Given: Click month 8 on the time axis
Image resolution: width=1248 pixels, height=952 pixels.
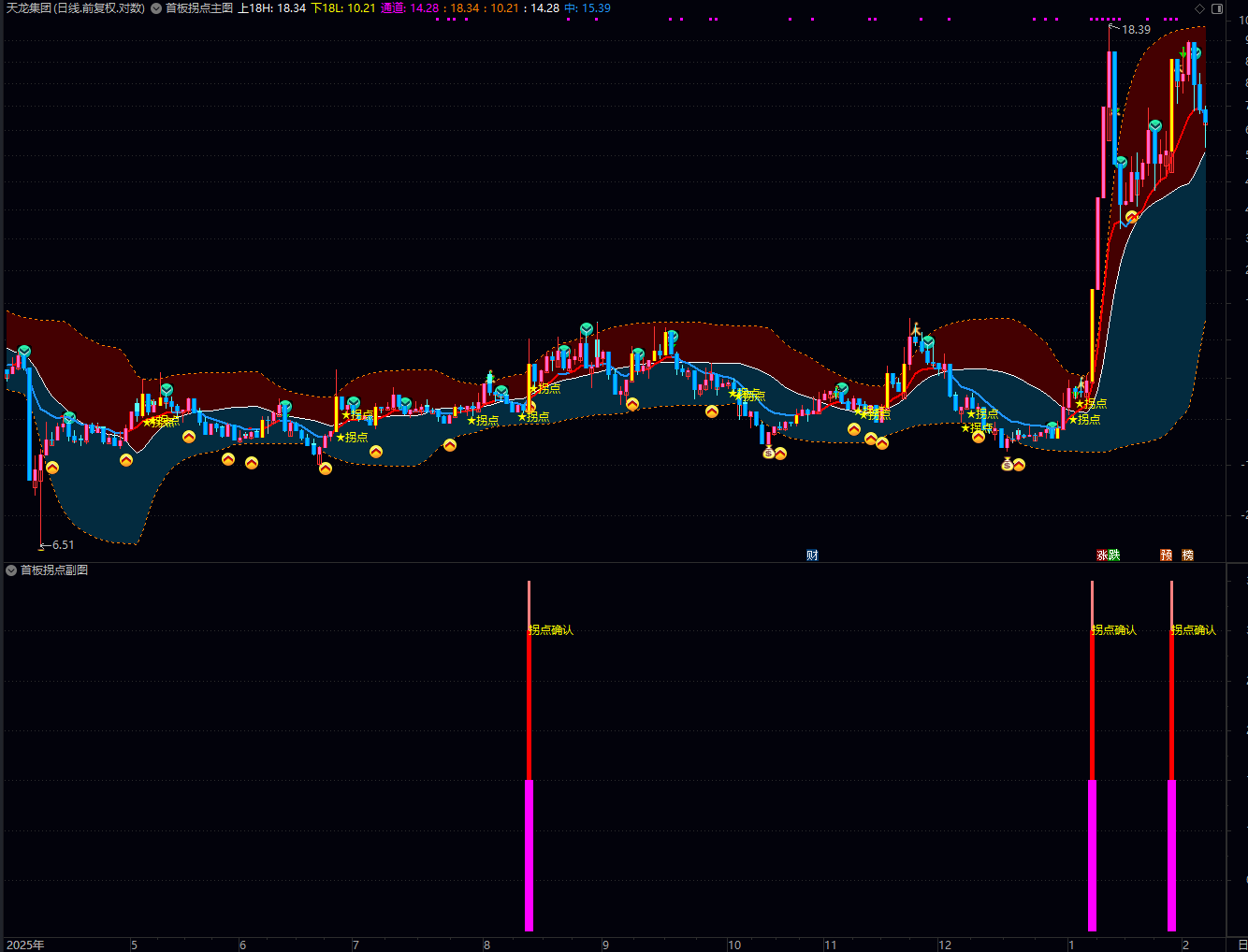Looking at the screenshot, I should click(486, 945).
